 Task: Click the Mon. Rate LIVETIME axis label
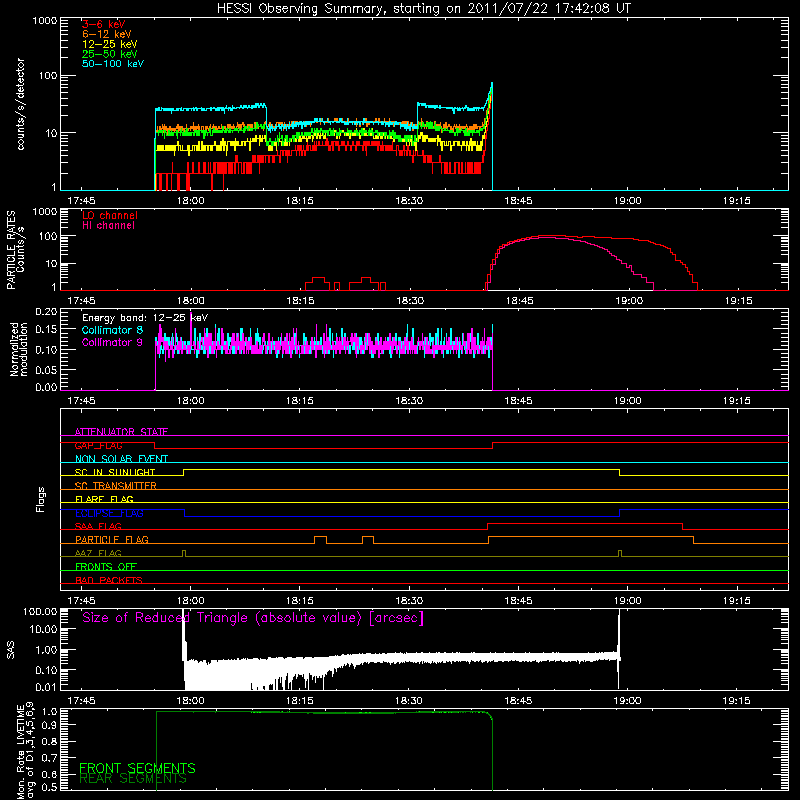[25, 751]
